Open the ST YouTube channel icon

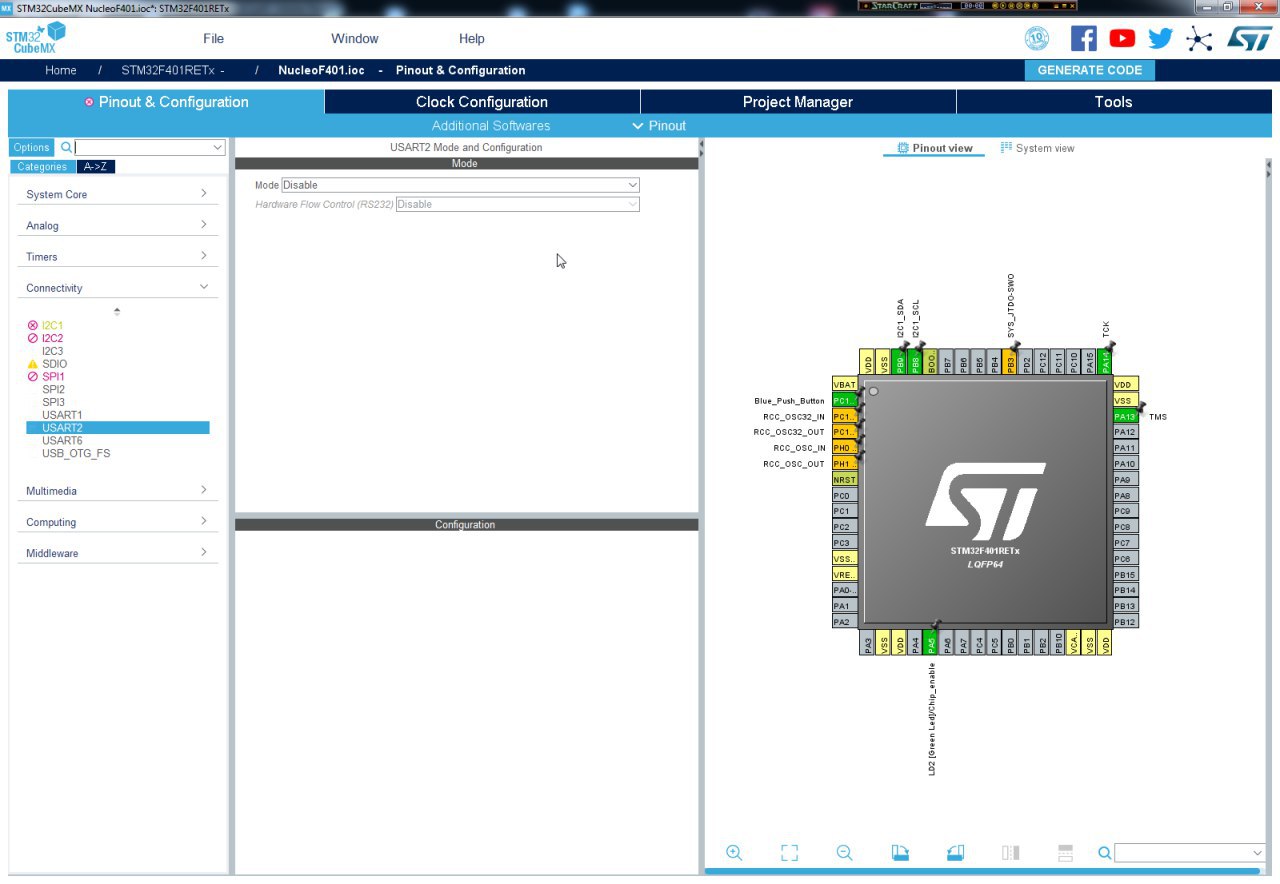click(x=1122, y=38)
